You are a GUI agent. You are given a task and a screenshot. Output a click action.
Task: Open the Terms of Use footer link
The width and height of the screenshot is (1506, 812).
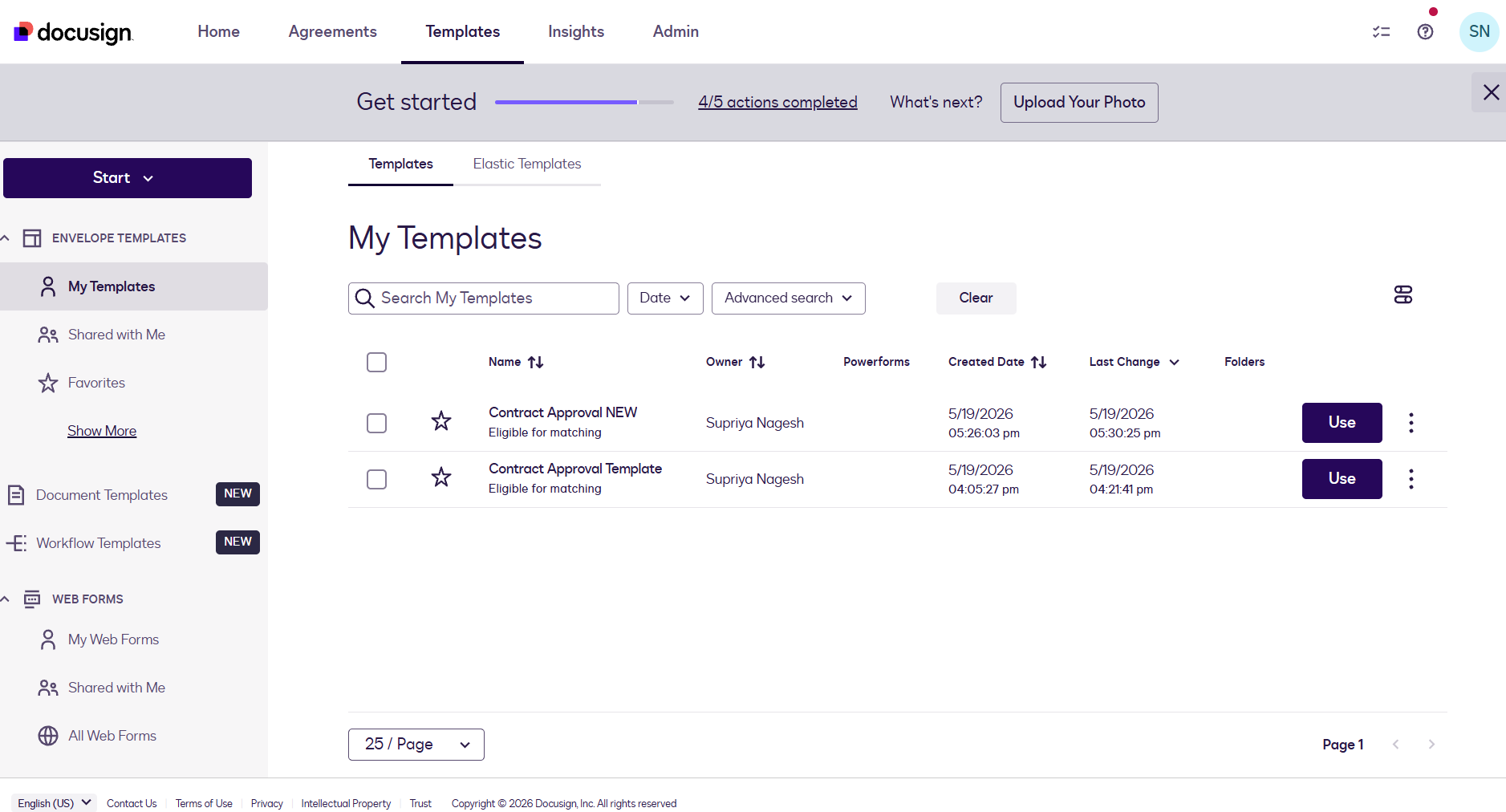204,803
